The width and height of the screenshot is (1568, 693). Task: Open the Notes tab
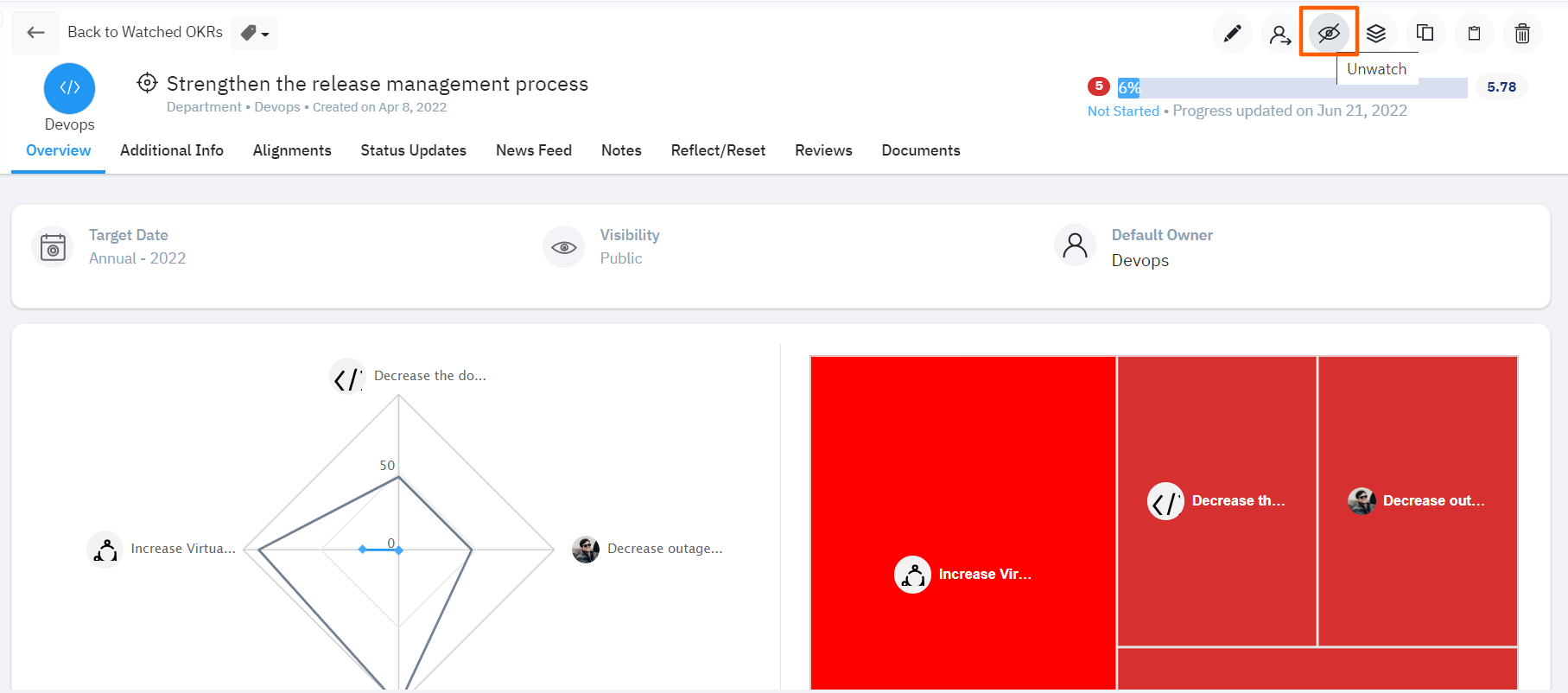(621, 150)
